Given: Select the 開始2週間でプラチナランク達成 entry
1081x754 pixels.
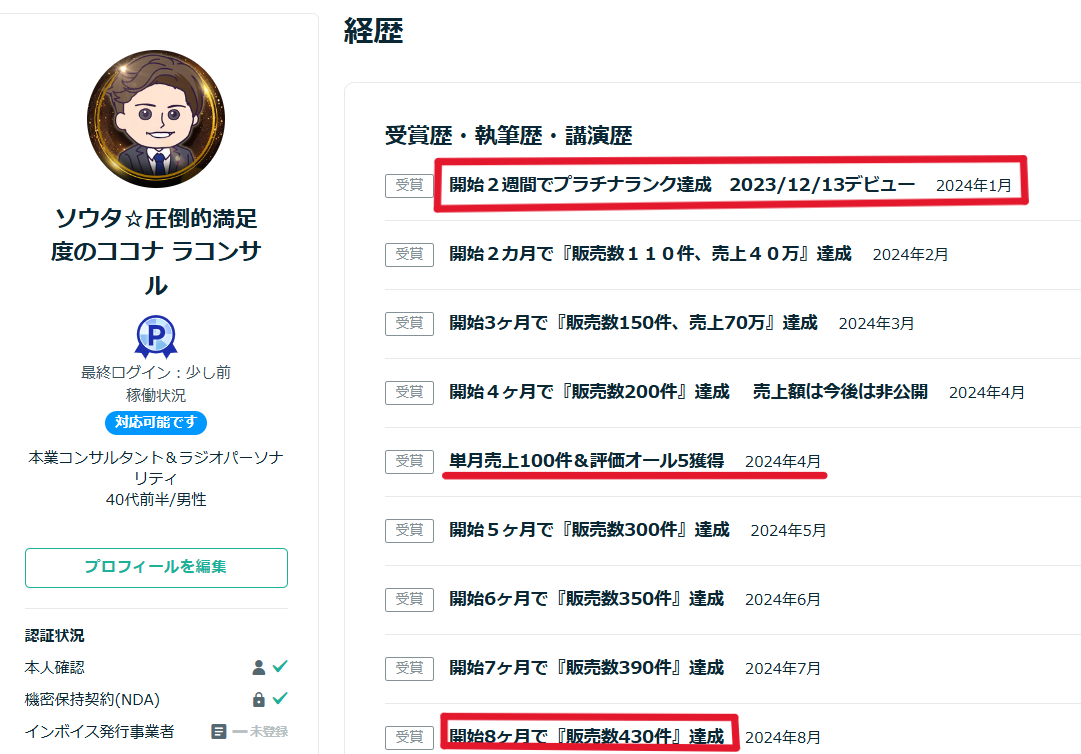Looking at the screenshot, I should [x=682, y=185].
